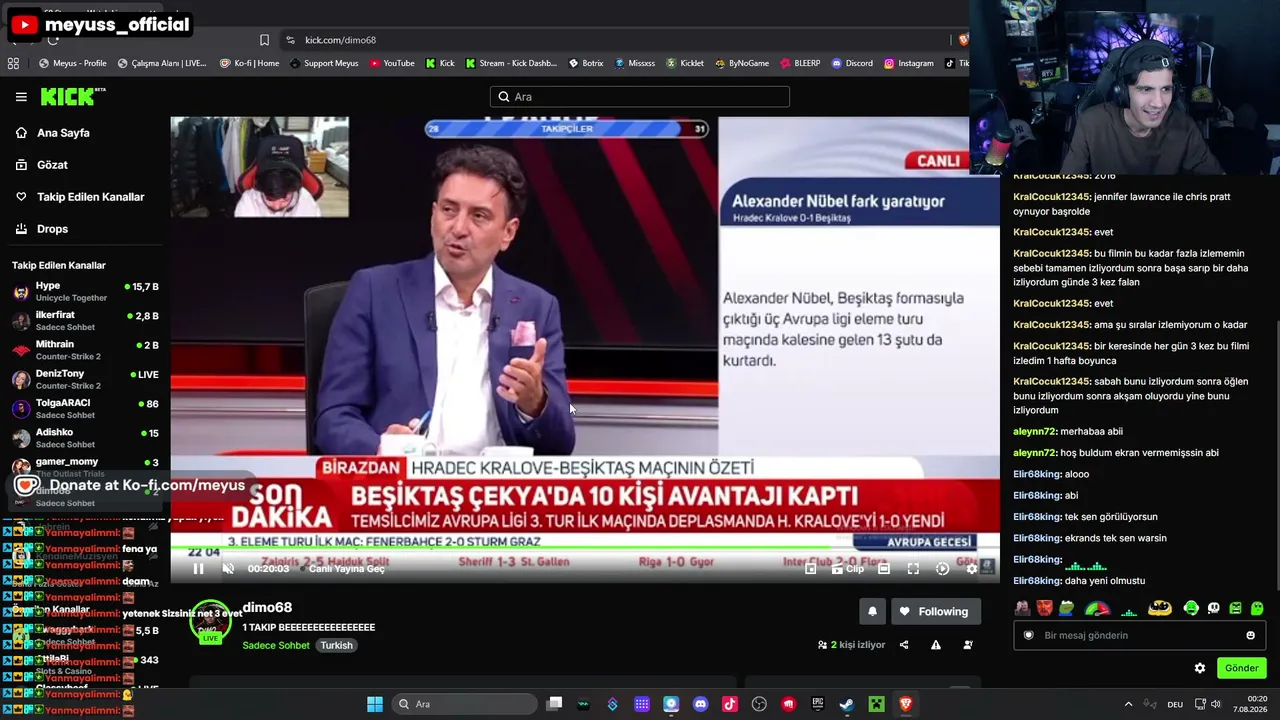Pause the stream video
This screenshot has height=720, width=1280.
click(x=198, y=569)
